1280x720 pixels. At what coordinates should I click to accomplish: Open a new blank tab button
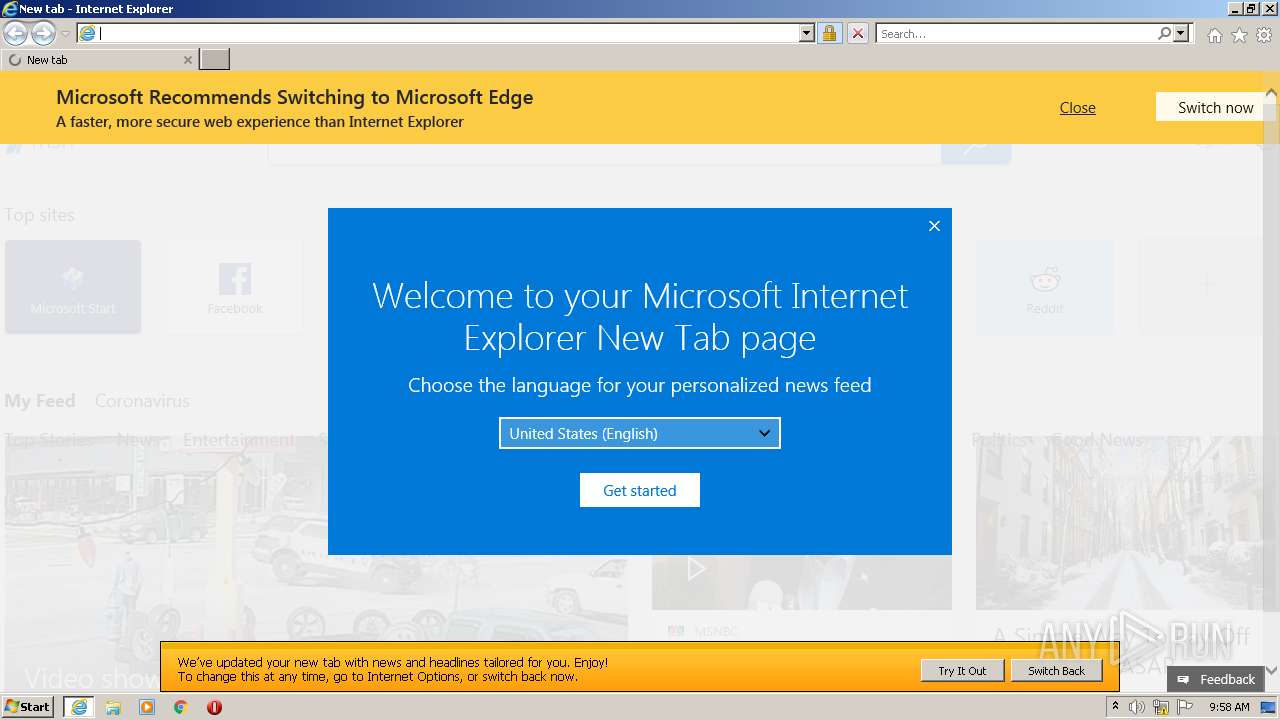pos(215,60)
